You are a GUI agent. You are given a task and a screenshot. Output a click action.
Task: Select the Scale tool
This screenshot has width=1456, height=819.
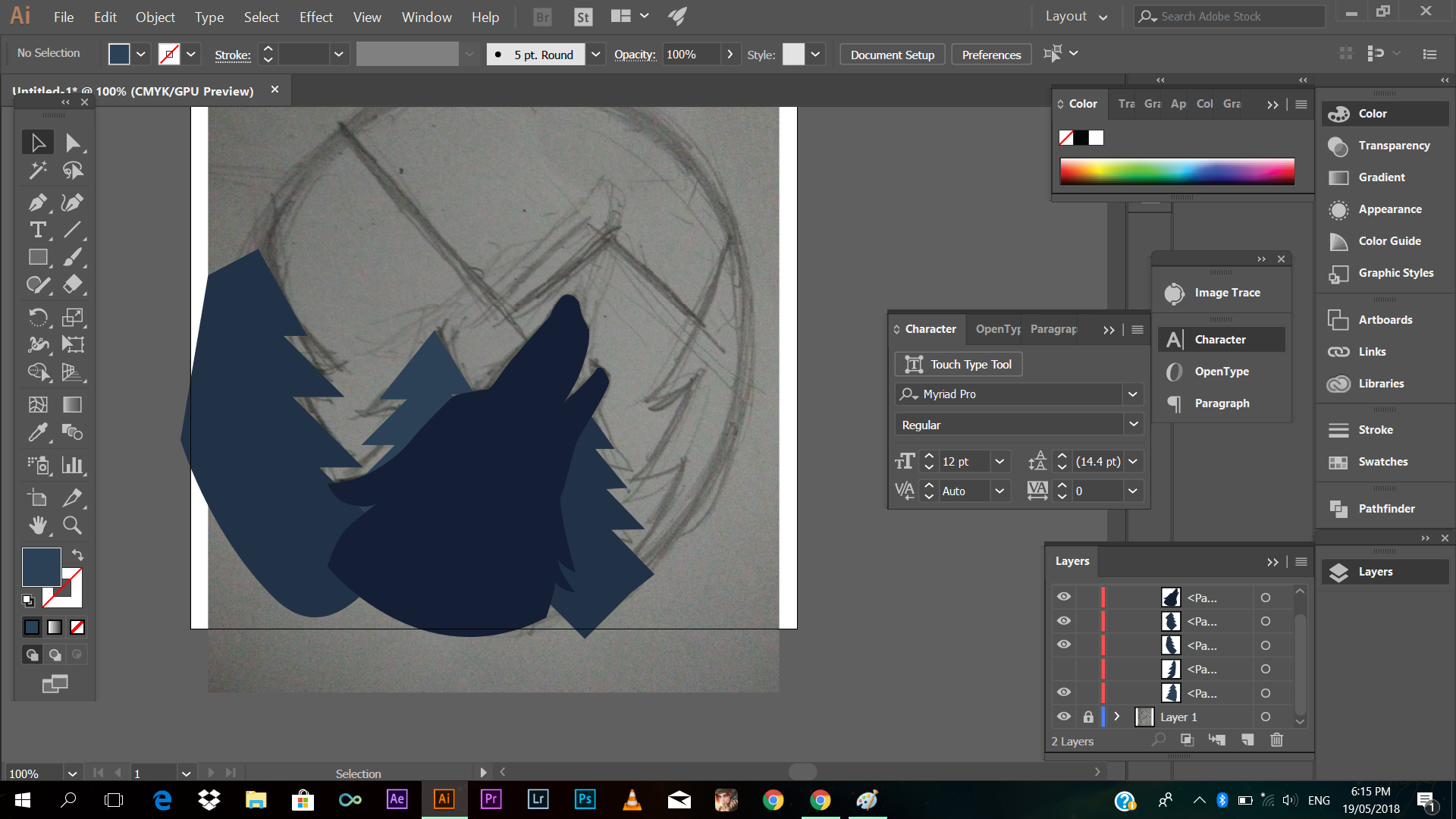point(73,317)
